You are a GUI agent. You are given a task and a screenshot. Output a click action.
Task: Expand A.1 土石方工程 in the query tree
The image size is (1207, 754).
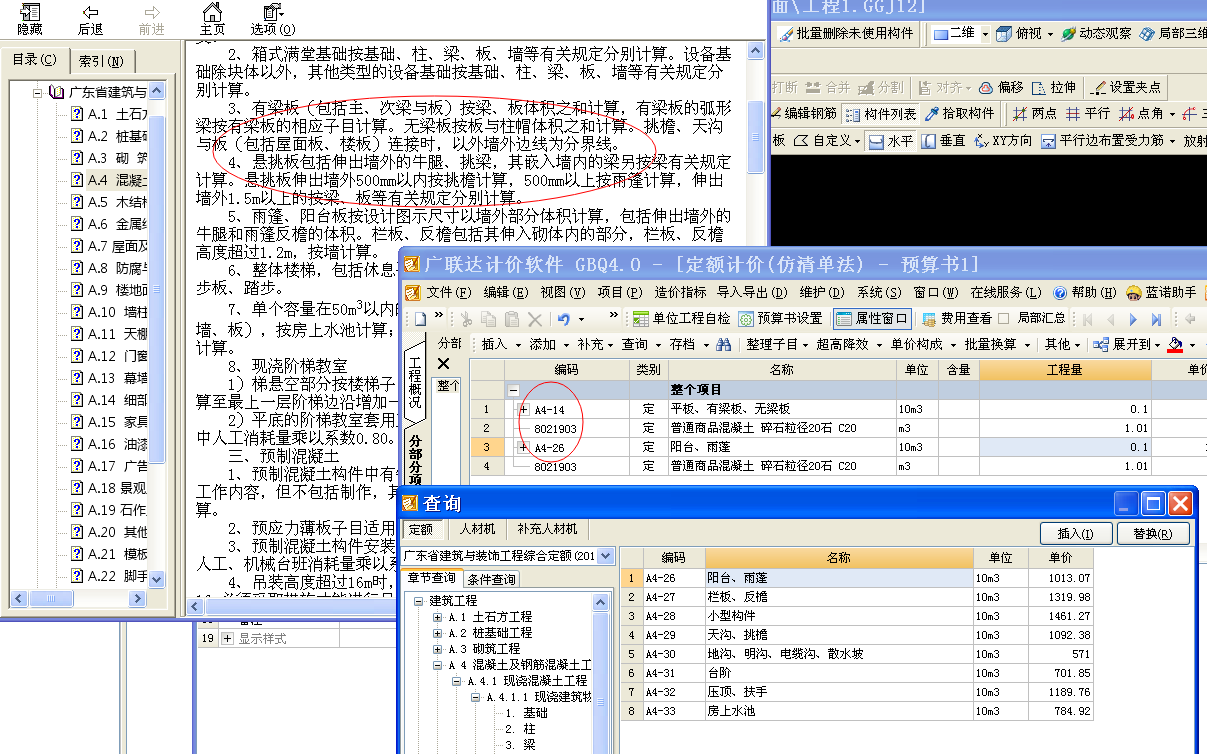438,617
